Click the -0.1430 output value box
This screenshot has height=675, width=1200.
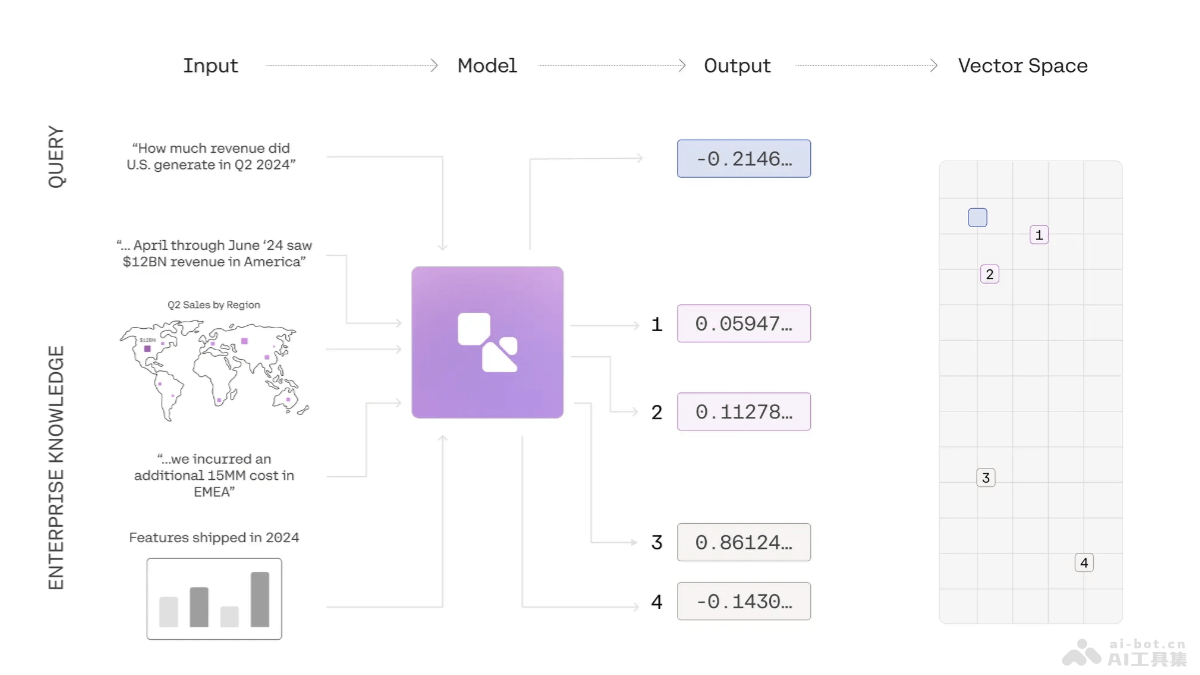tap(743, 601)
